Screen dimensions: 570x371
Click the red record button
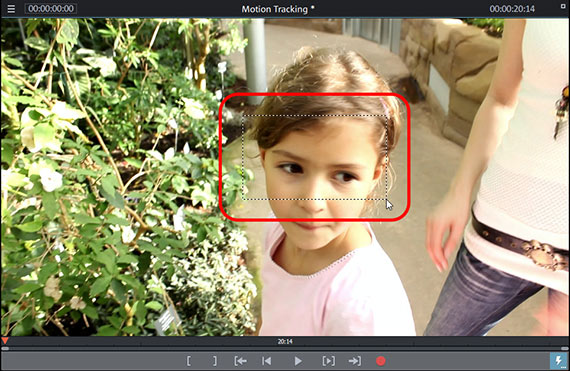381,361
